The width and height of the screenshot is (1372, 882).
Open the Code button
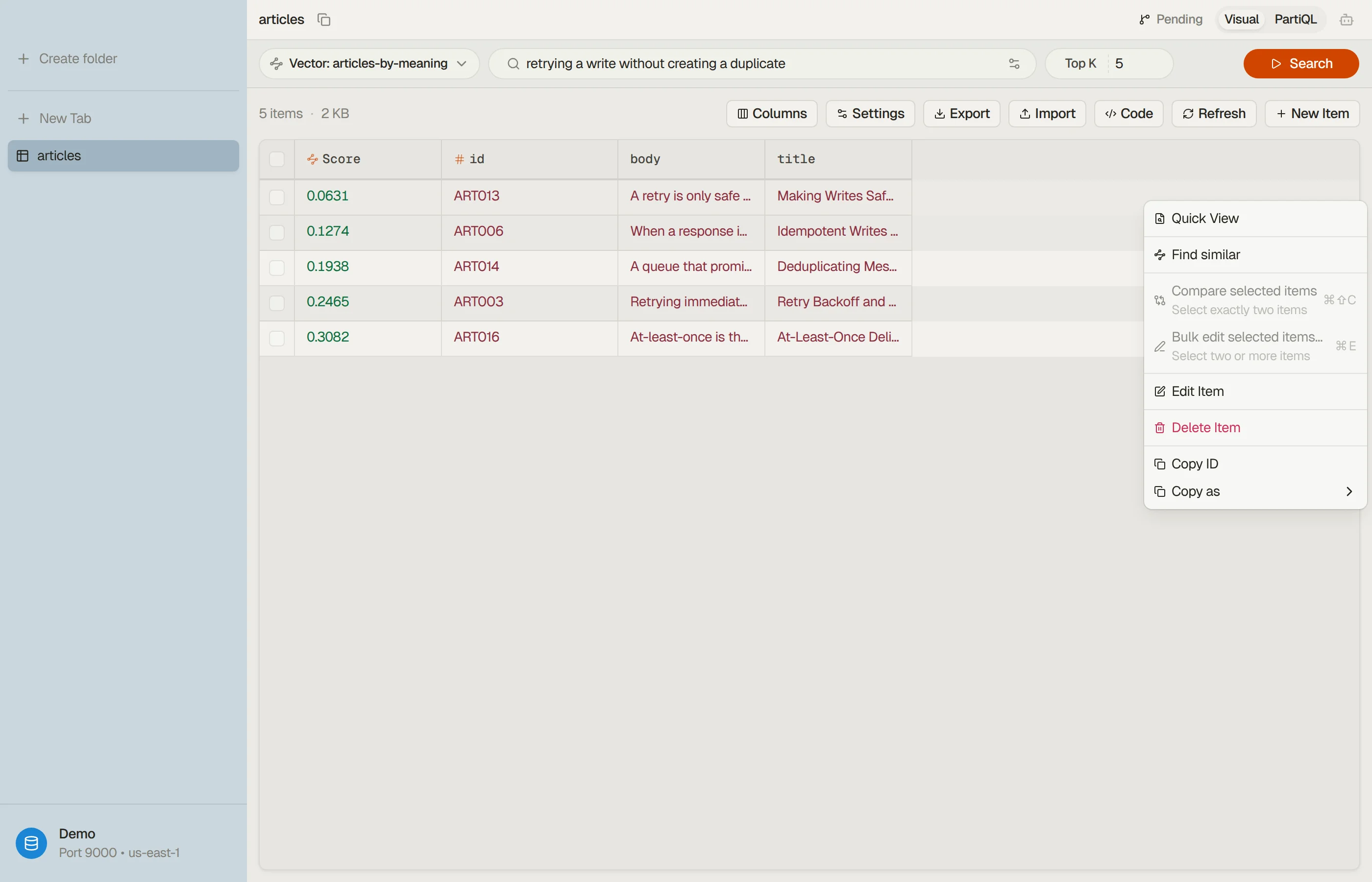[x=1128, y=114]
